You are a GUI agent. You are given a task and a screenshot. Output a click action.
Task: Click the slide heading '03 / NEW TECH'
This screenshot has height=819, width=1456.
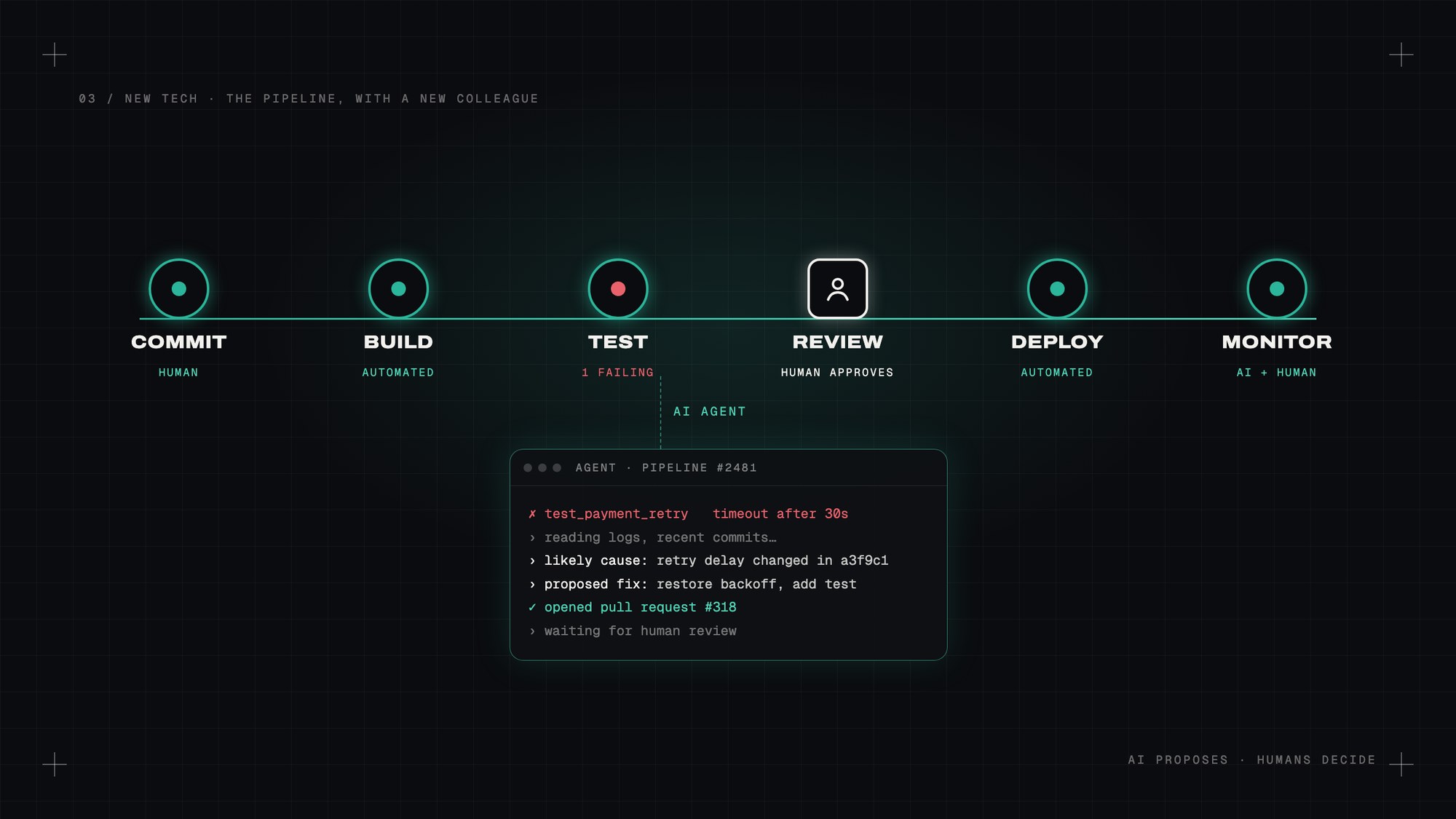[x=138, y=98]
